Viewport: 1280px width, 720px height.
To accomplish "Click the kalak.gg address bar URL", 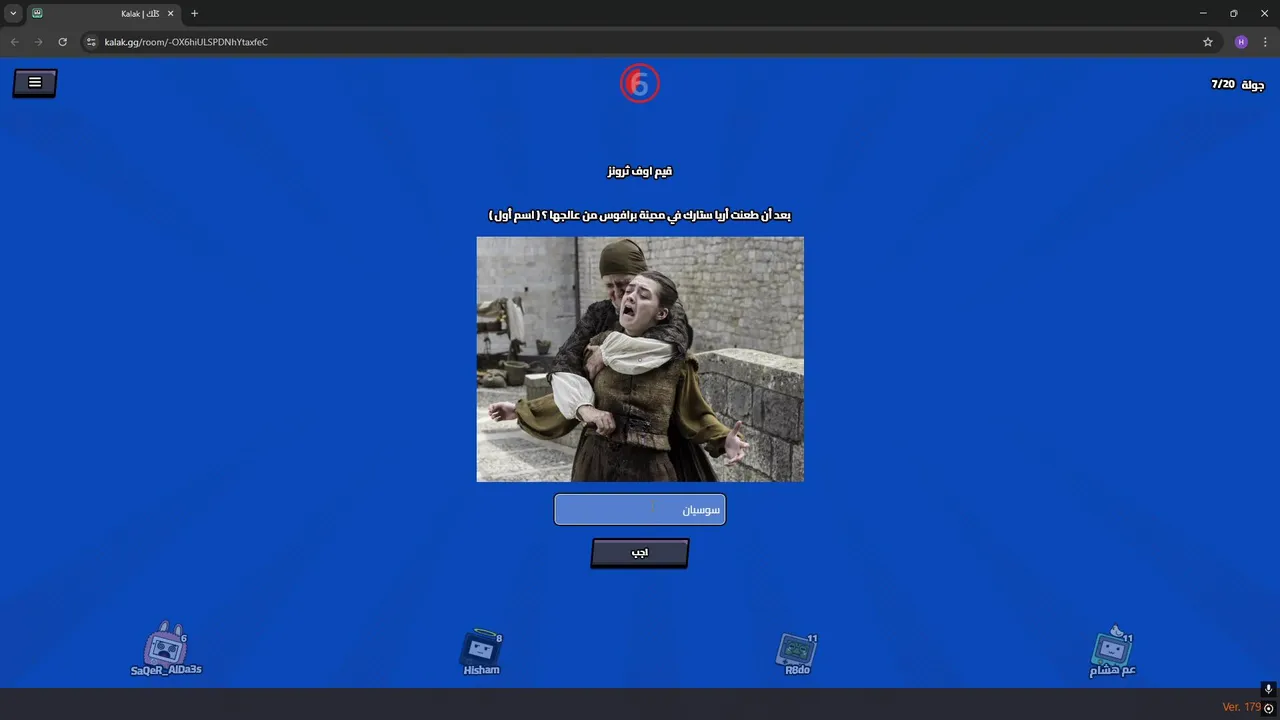I will click(186, 42).
